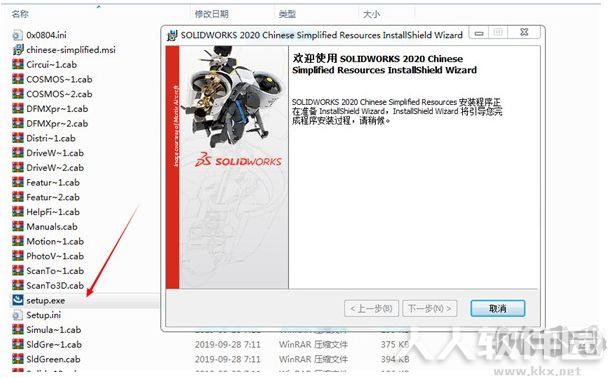Select the file name 0x0804.ini

pos(46,35)
